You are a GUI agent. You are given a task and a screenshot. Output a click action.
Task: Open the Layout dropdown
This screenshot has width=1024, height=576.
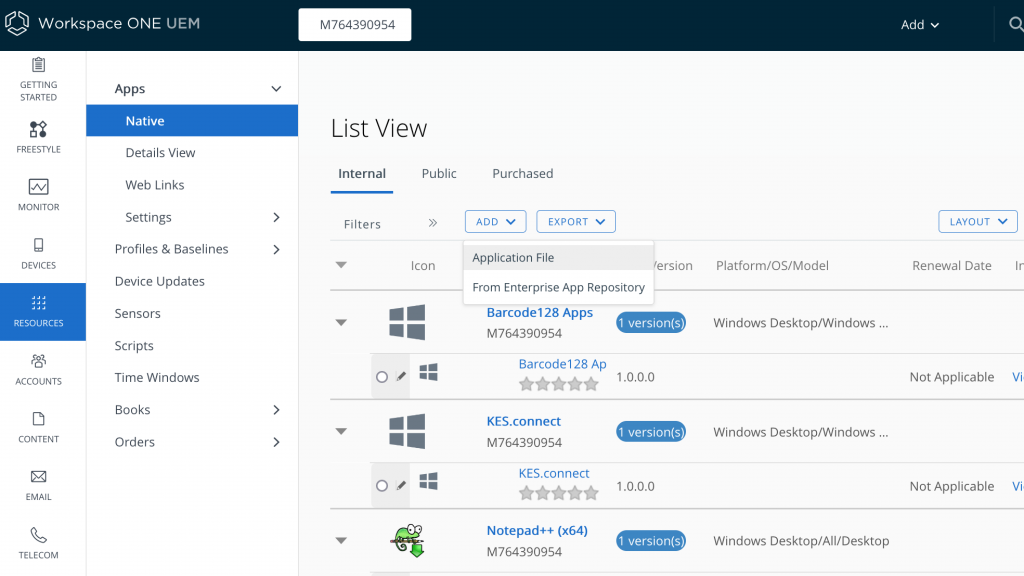click(x=977, y=222)
